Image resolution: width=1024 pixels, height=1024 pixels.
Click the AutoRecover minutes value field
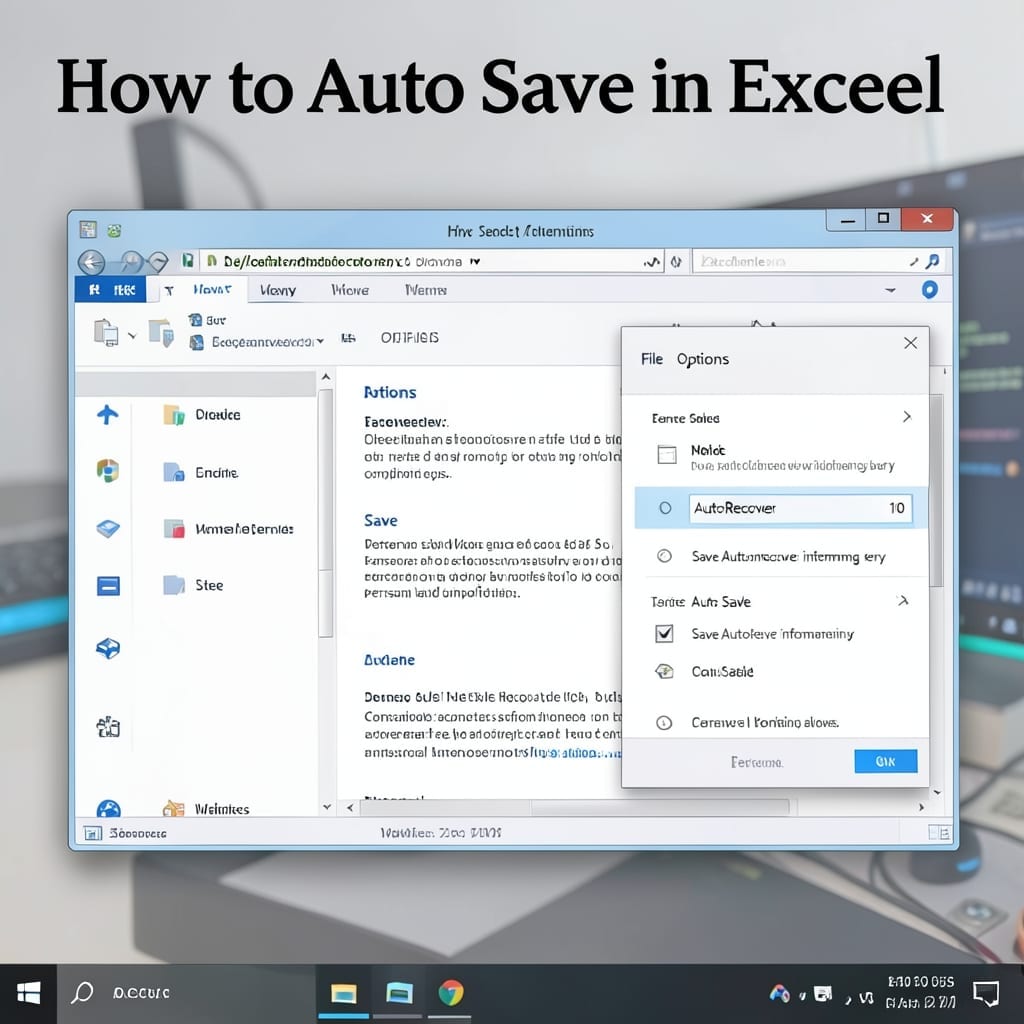800,508
